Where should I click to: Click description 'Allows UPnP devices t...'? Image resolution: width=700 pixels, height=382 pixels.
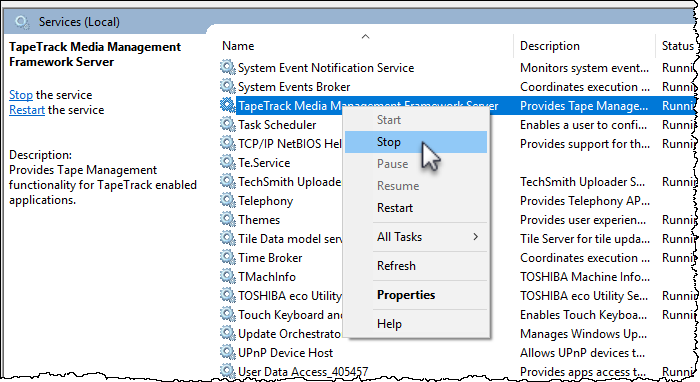(582, 353)
